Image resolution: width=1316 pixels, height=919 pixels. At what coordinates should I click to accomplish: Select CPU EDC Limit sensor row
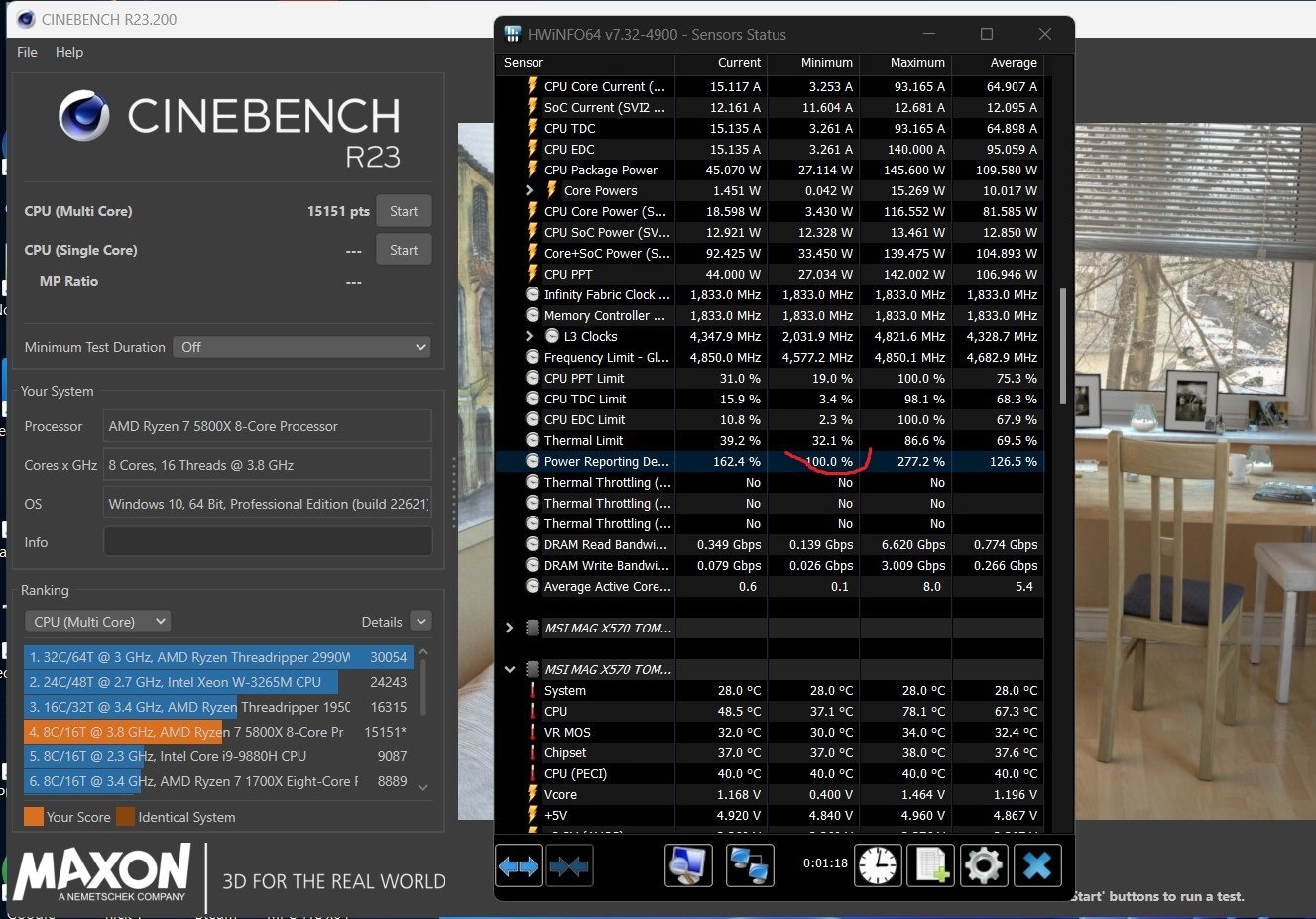pyautogui.click(x=770, y=419)
